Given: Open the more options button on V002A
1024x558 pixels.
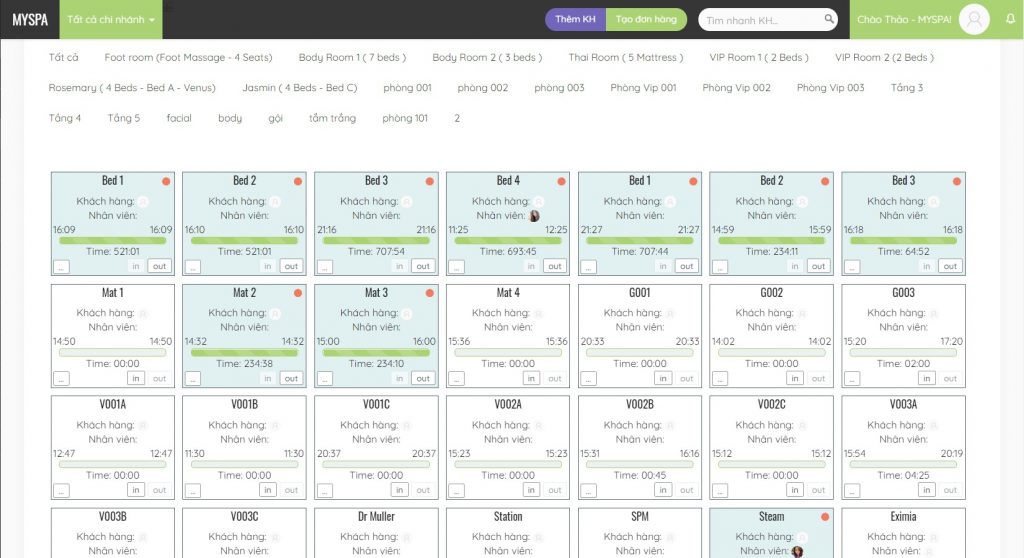Looking at the screenshot, I should pos(456,490).
